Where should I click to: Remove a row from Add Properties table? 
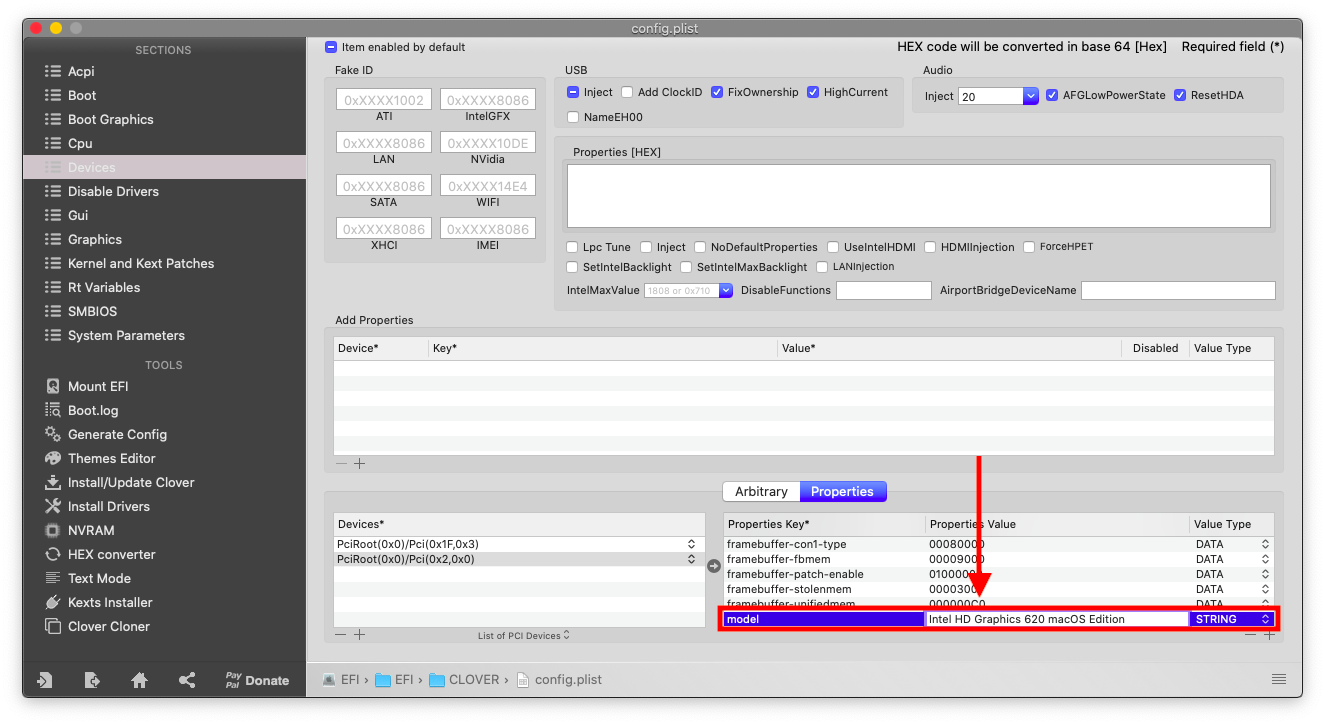point(342,463)
